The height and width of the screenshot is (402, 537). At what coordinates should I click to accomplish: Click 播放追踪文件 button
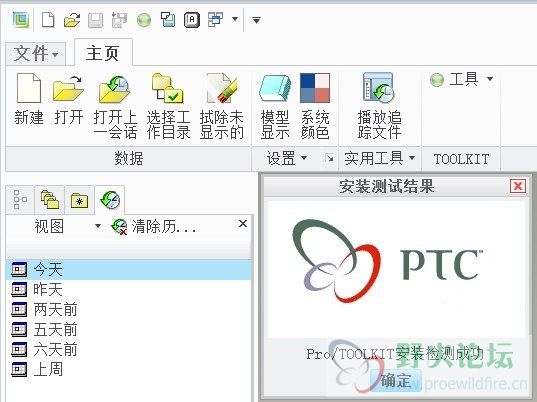379,106
